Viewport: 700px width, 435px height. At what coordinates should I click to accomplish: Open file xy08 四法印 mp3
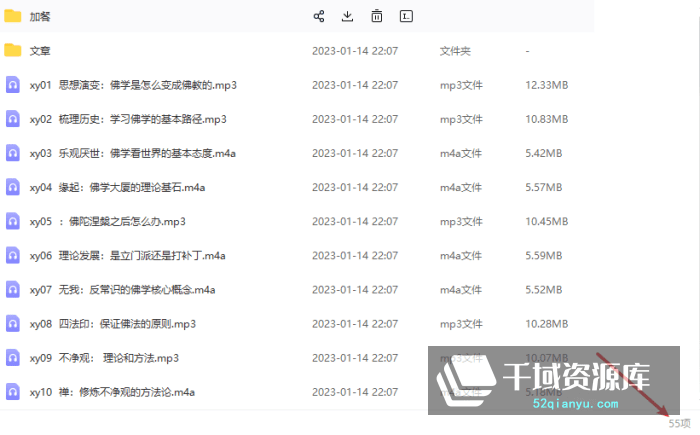pos(113,324)
